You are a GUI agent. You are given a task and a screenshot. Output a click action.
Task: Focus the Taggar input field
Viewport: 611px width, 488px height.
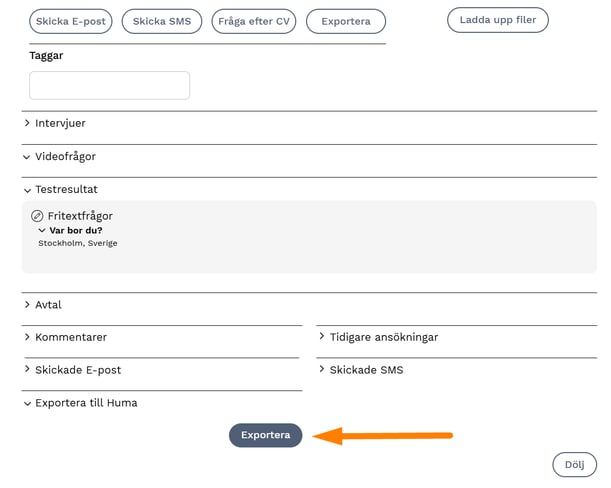click(x=109, y=85)
